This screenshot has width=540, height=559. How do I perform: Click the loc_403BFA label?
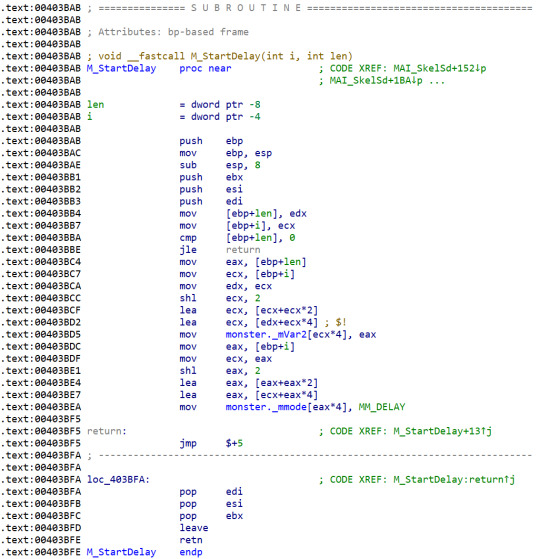118,480
